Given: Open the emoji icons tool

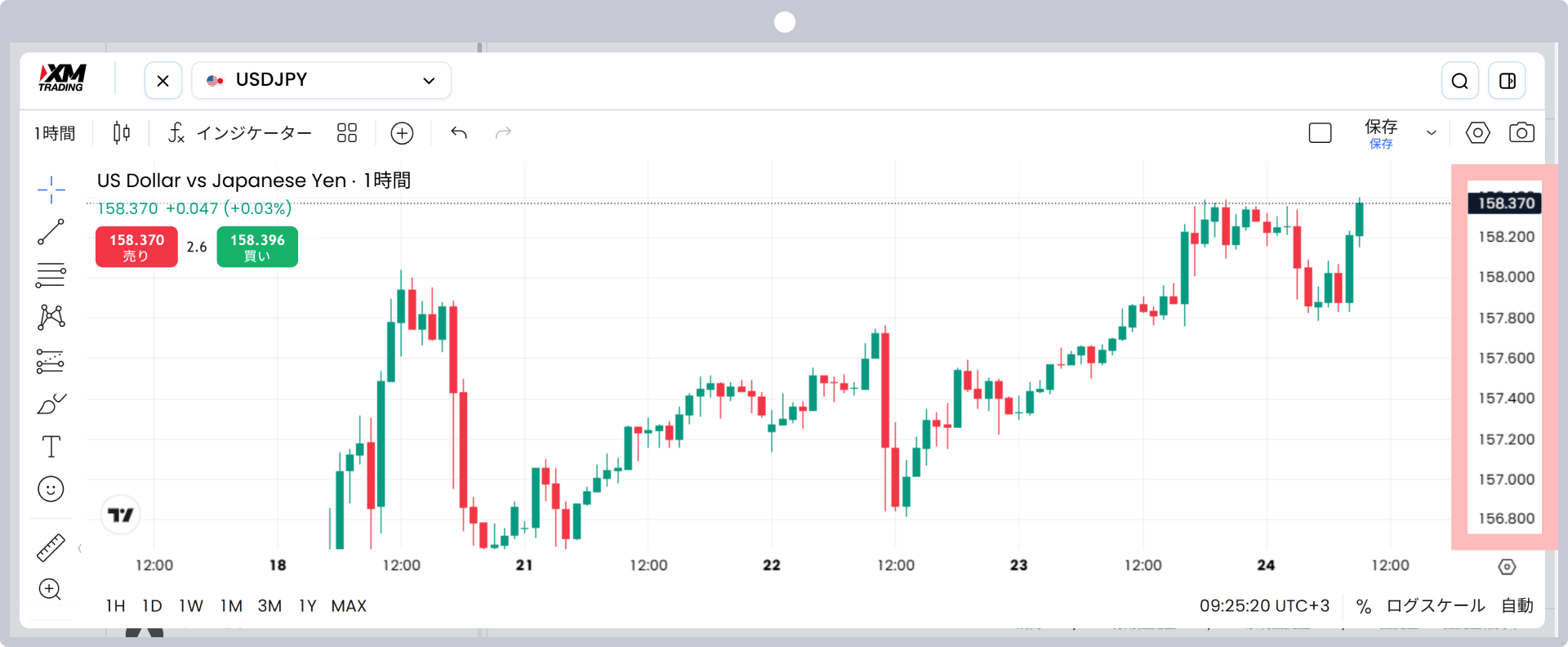Looking at the screenshot, I should (x=51, y=489).
